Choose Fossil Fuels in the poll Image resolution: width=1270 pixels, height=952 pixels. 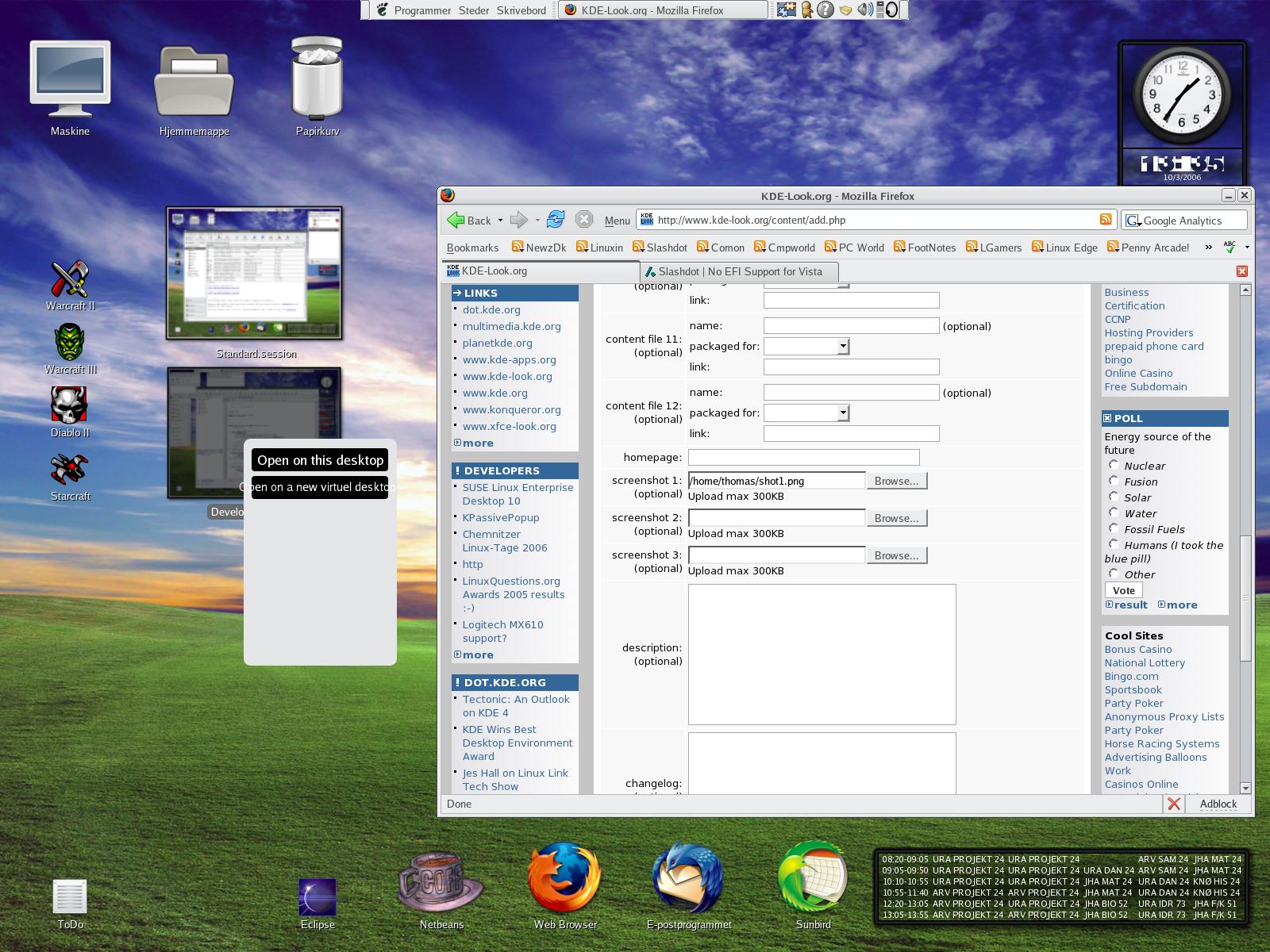[1114, 529]
